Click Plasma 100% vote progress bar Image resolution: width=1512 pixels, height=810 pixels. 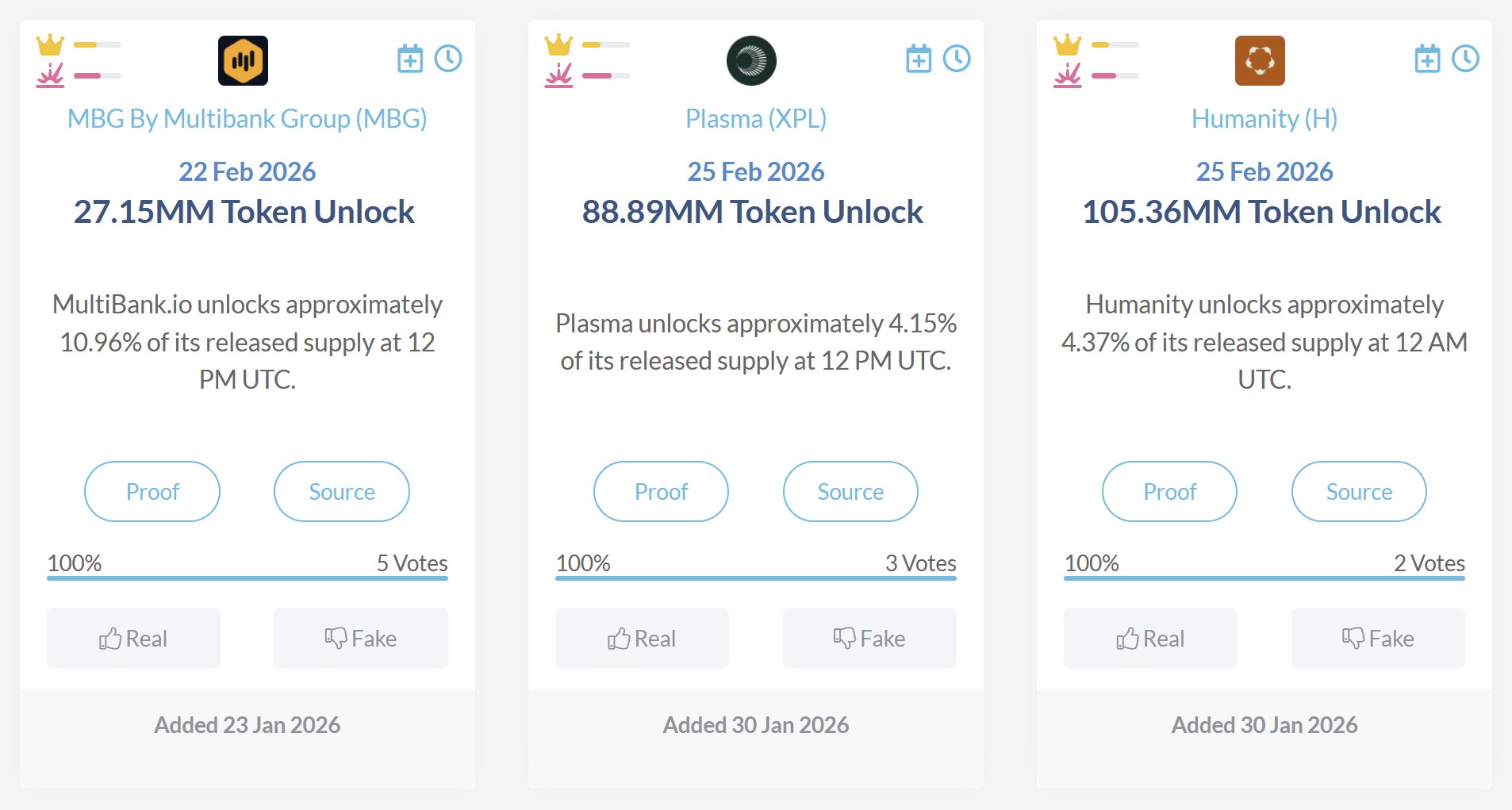tap(756, 578)
